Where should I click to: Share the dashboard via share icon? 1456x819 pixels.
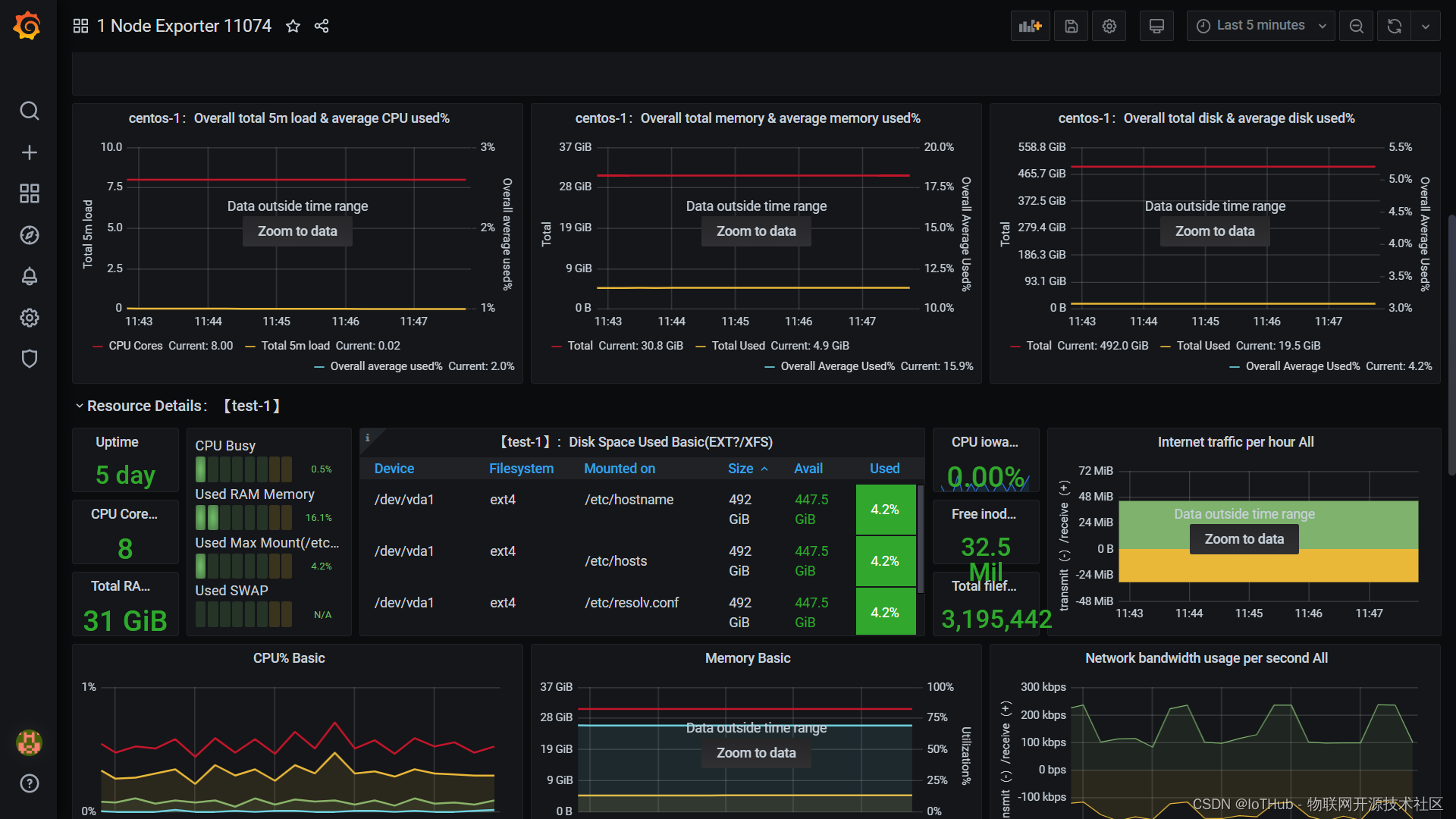[x=322, y=26]
